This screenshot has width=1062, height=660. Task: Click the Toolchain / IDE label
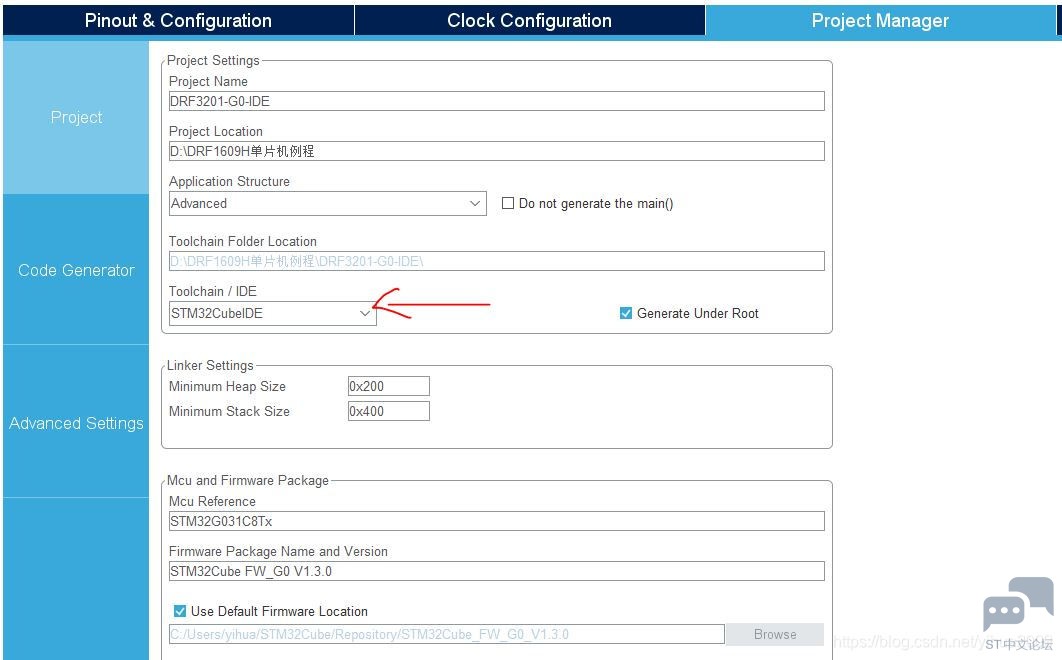pyautogui.click(x=213, y=291)
